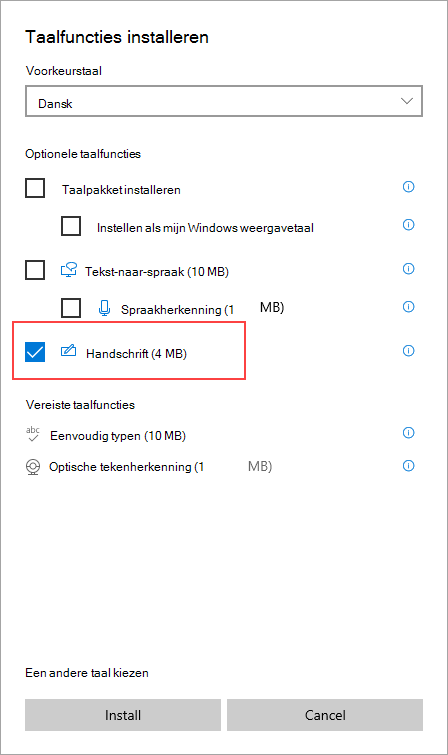Image resolution: width=448 pixels, height=755 pixels.
Task: Click the Install button
Action: coord(123,715)
